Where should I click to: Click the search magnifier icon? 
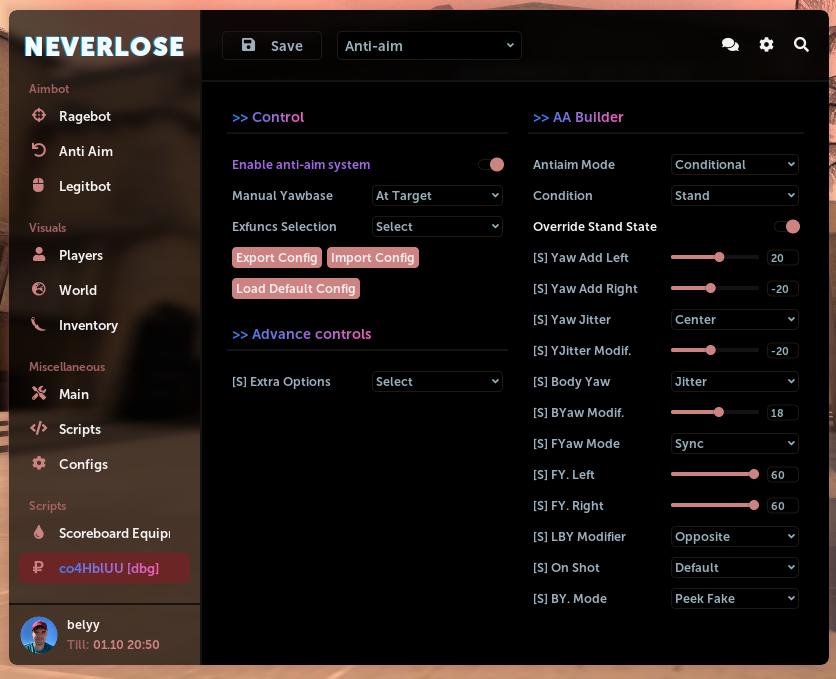point(801,45)
